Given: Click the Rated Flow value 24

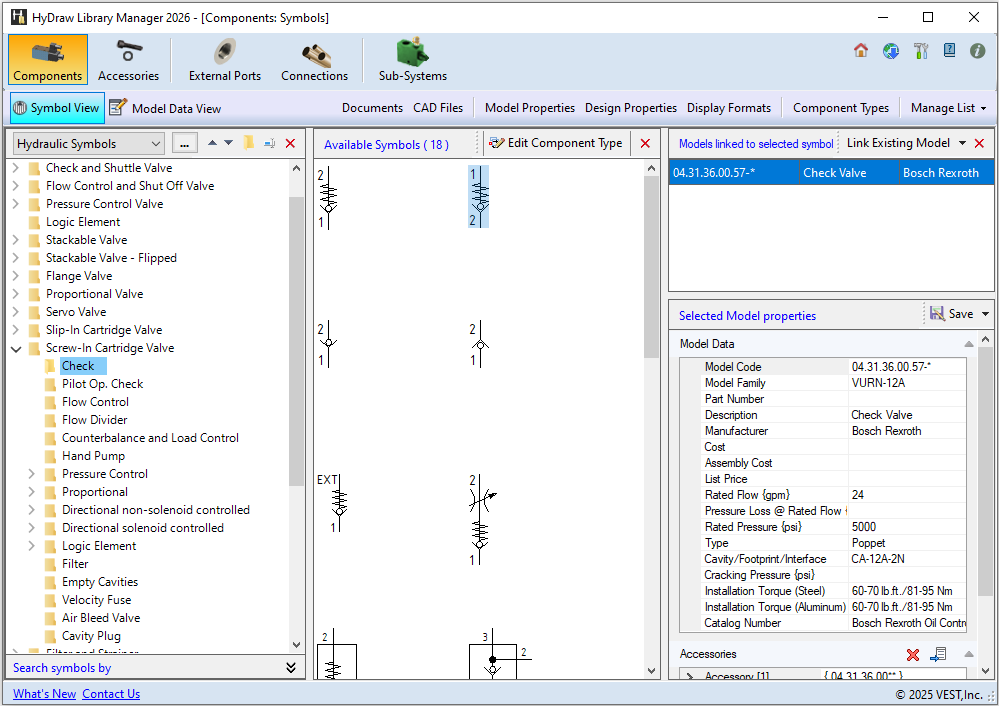Looking at the screenshot, I should pyautogui.click(x=907, y=495).
